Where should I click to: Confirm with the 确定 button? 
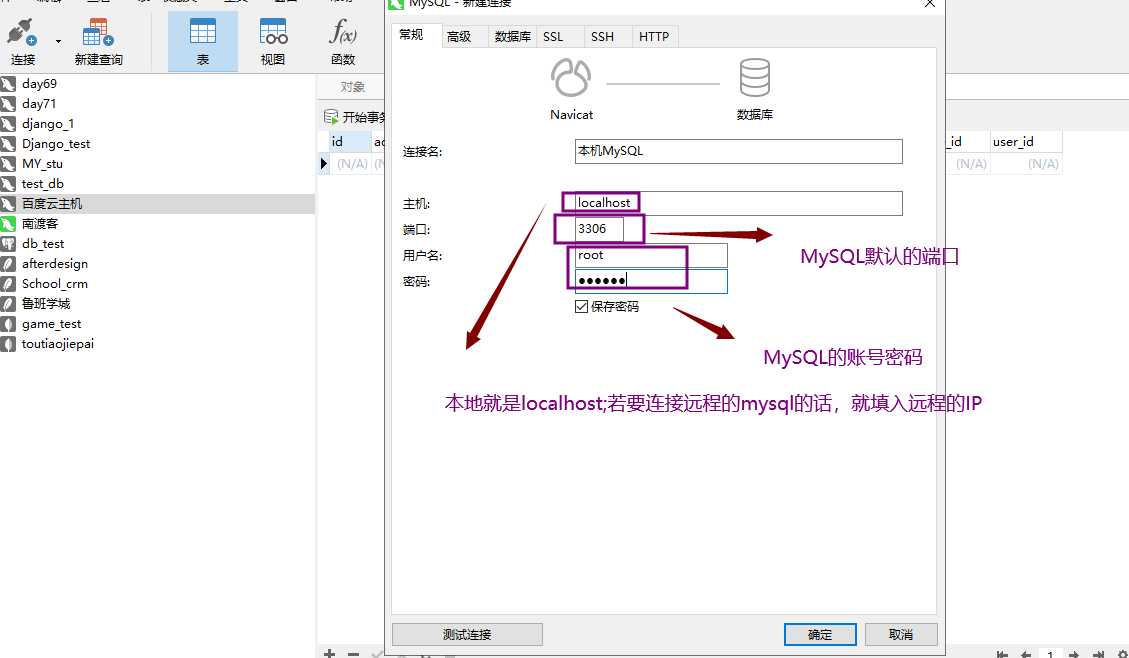click(820, 634)
